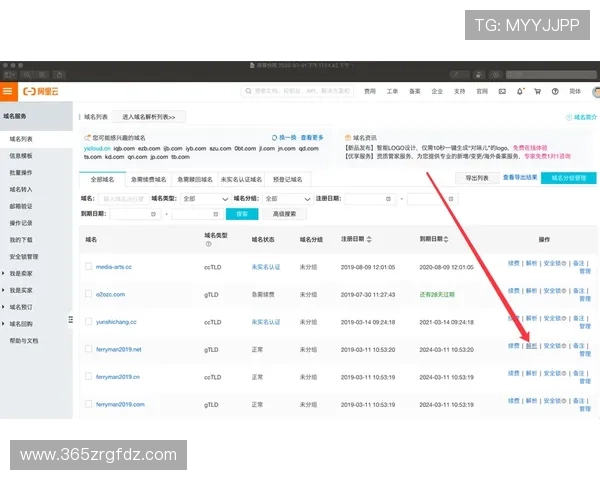Image resolution: width=600 pixels, height=480 pixels.
Task: Click 管理 link for ferryman2019.com
Action: coord(585,409)
